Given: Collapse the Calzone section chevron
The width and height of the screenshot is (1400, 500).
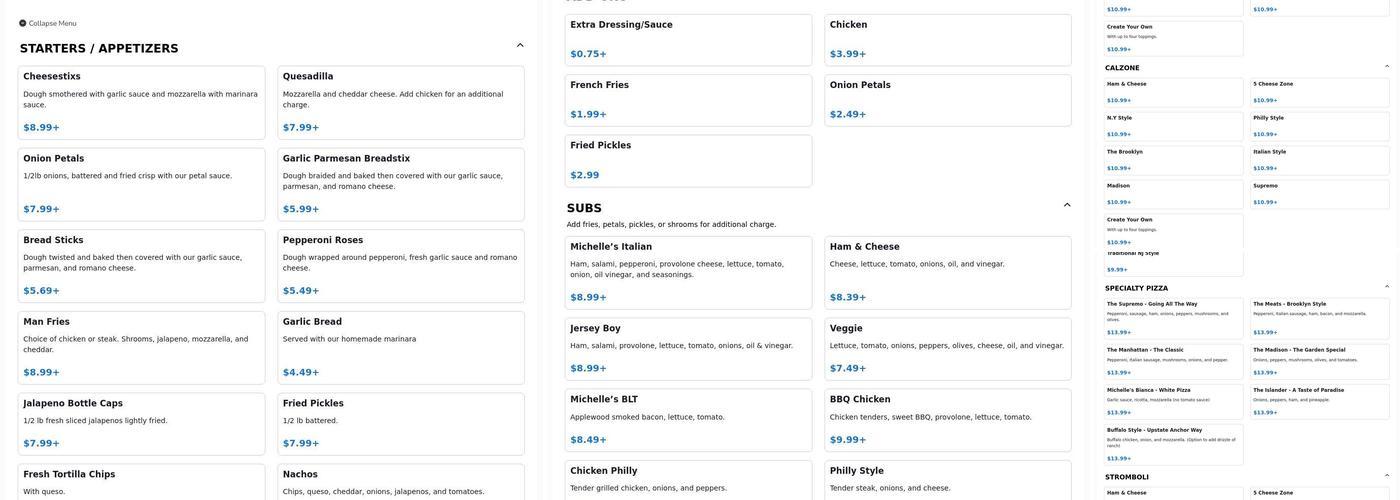Looking at the screenshot, I should tap(1386, 67).
